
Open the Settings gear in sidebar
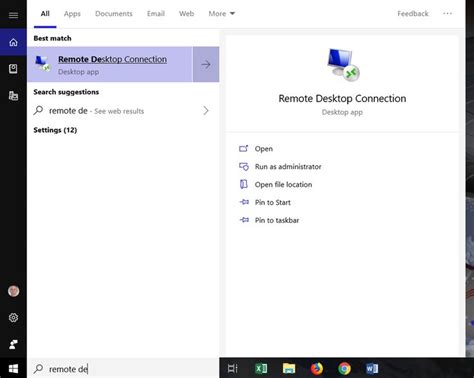point(13,318)
